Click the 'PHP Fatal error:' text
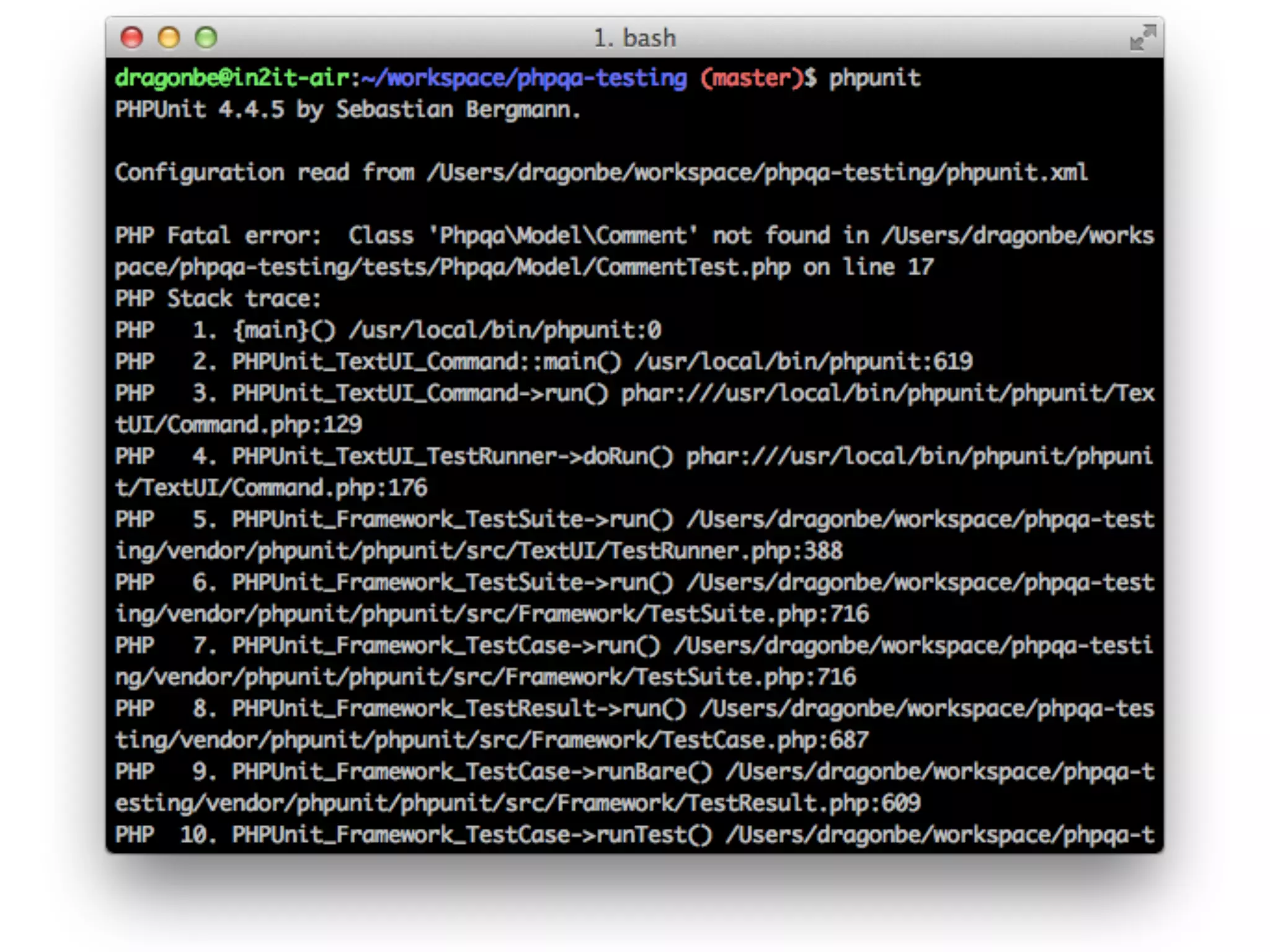This screenshot has width=1270, height=952. point(218,236)
